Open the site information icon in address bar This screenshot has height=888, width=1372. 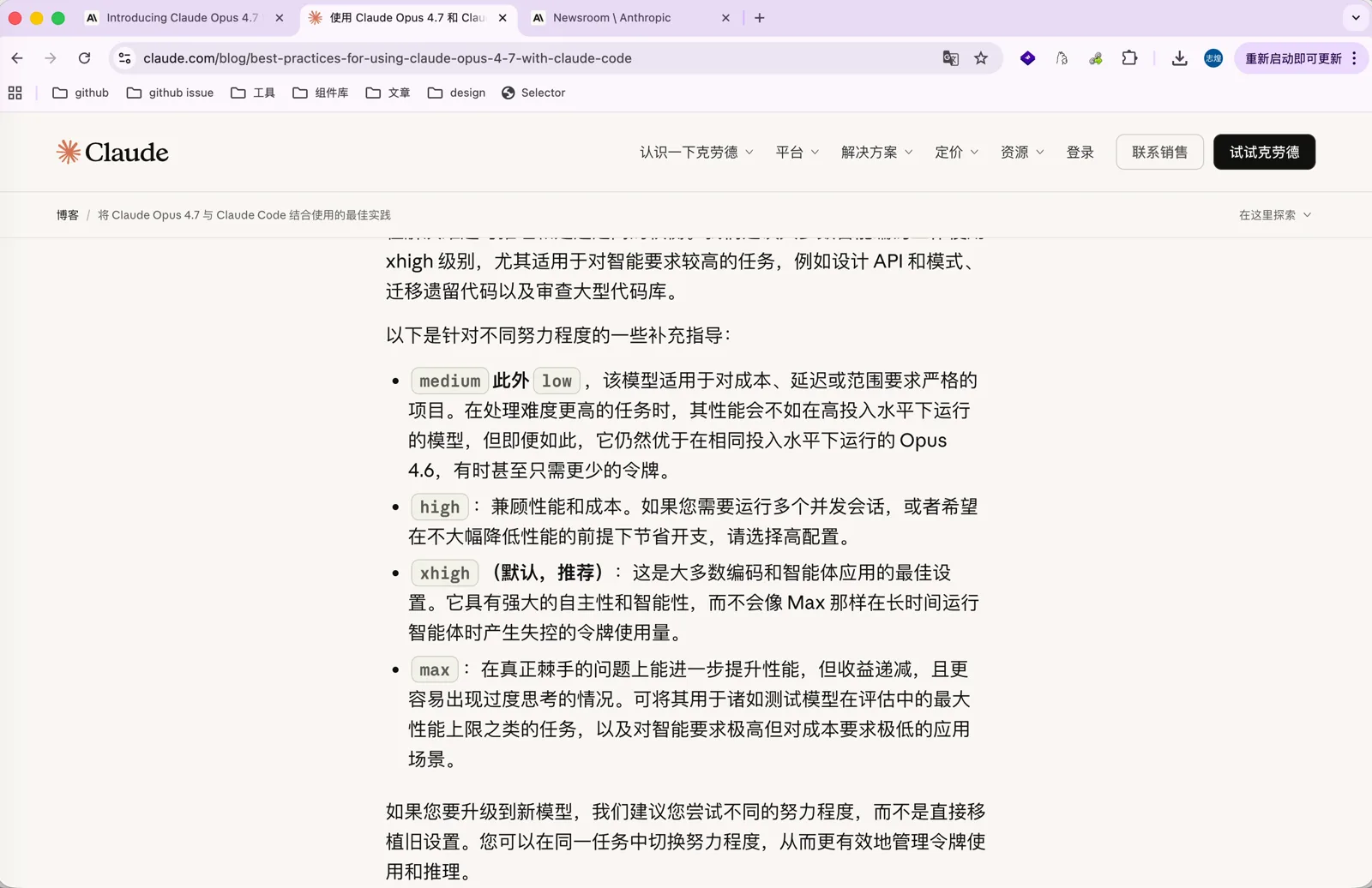point(125,58)
